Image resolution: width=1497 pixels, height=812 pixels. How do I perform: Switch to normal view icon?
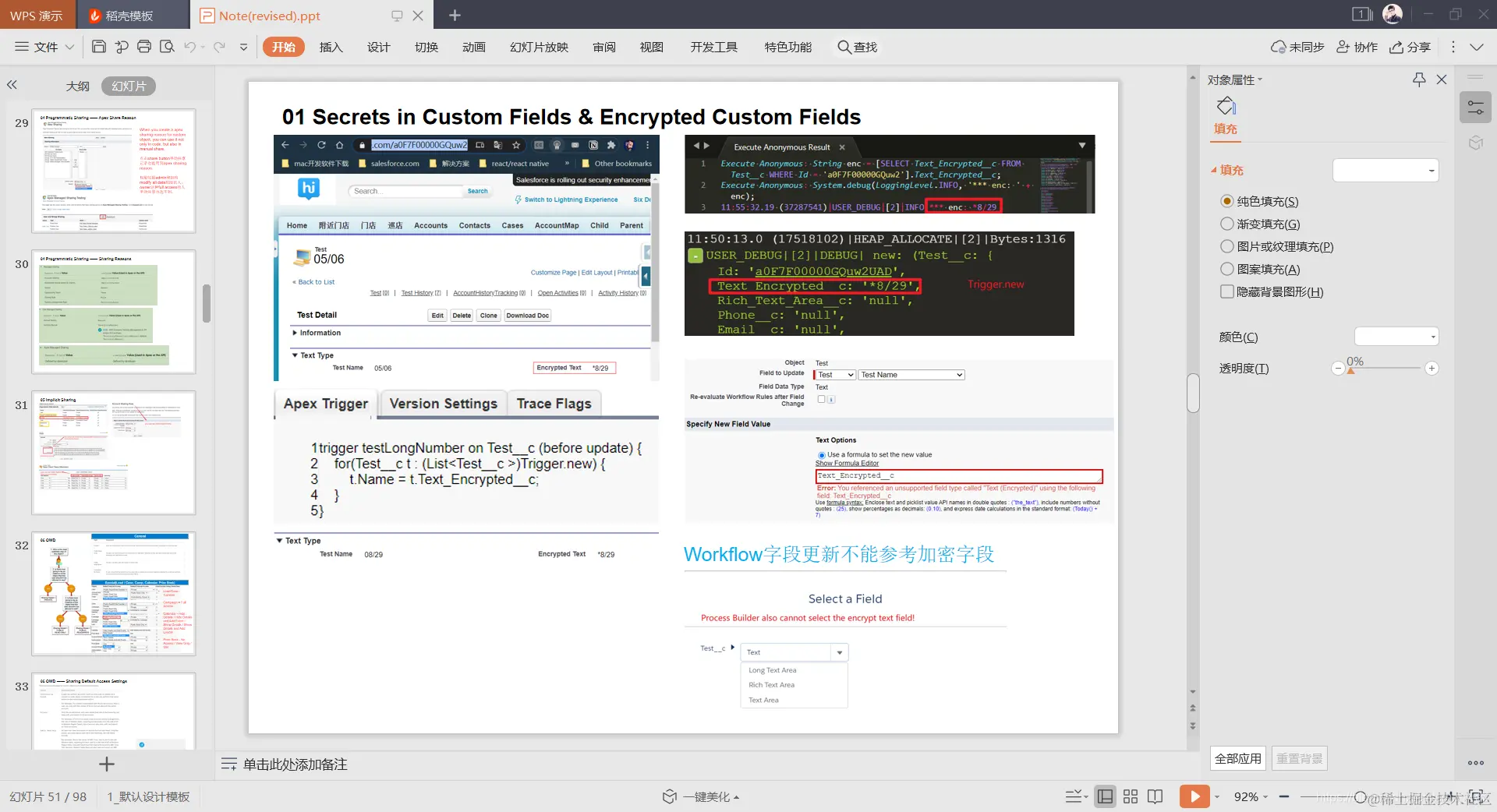point(1105,796)
